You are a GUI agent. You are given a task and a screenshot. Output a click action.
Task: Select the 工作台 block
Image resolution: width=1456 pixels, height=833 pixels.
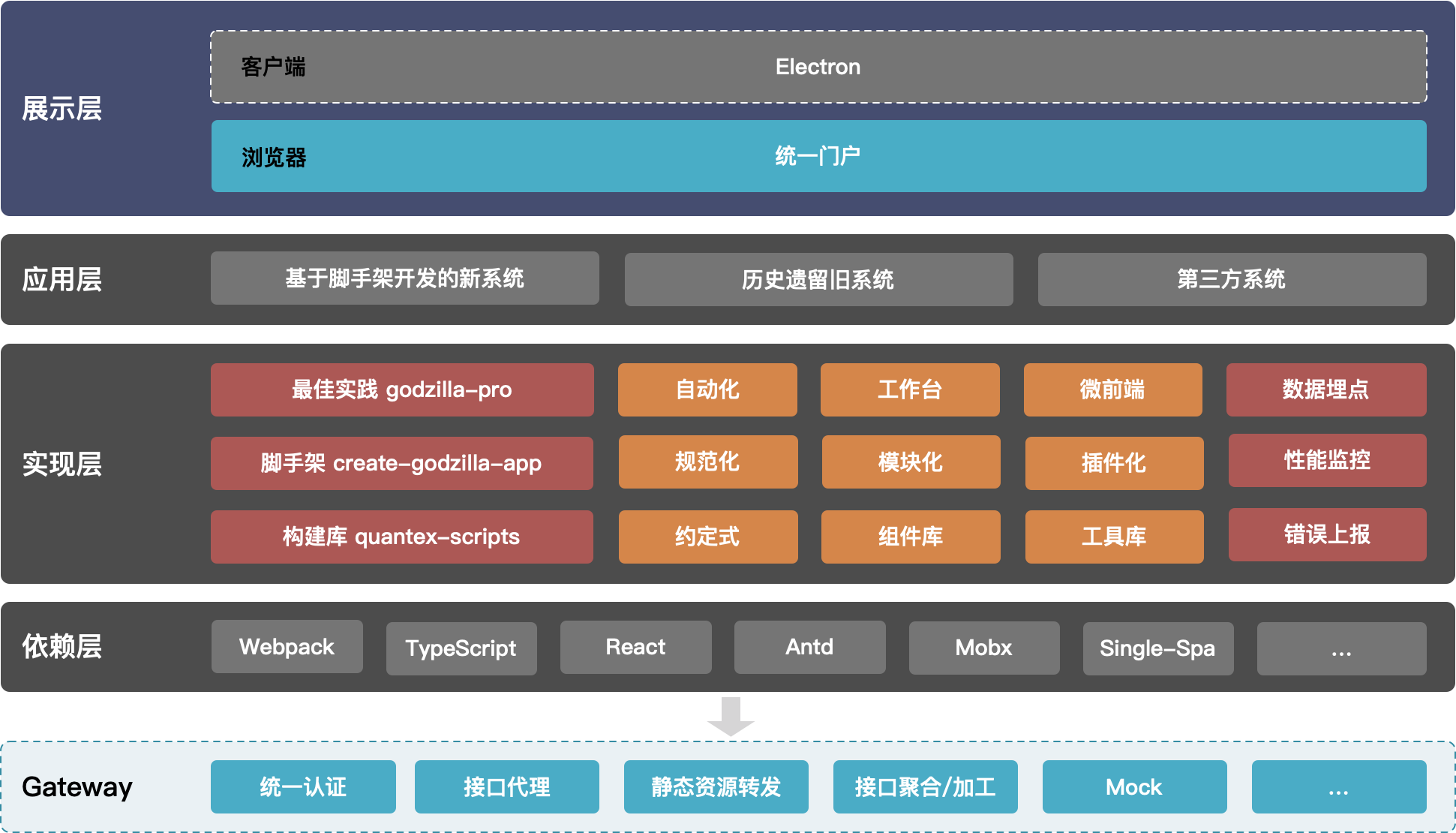tap(910, 389)
